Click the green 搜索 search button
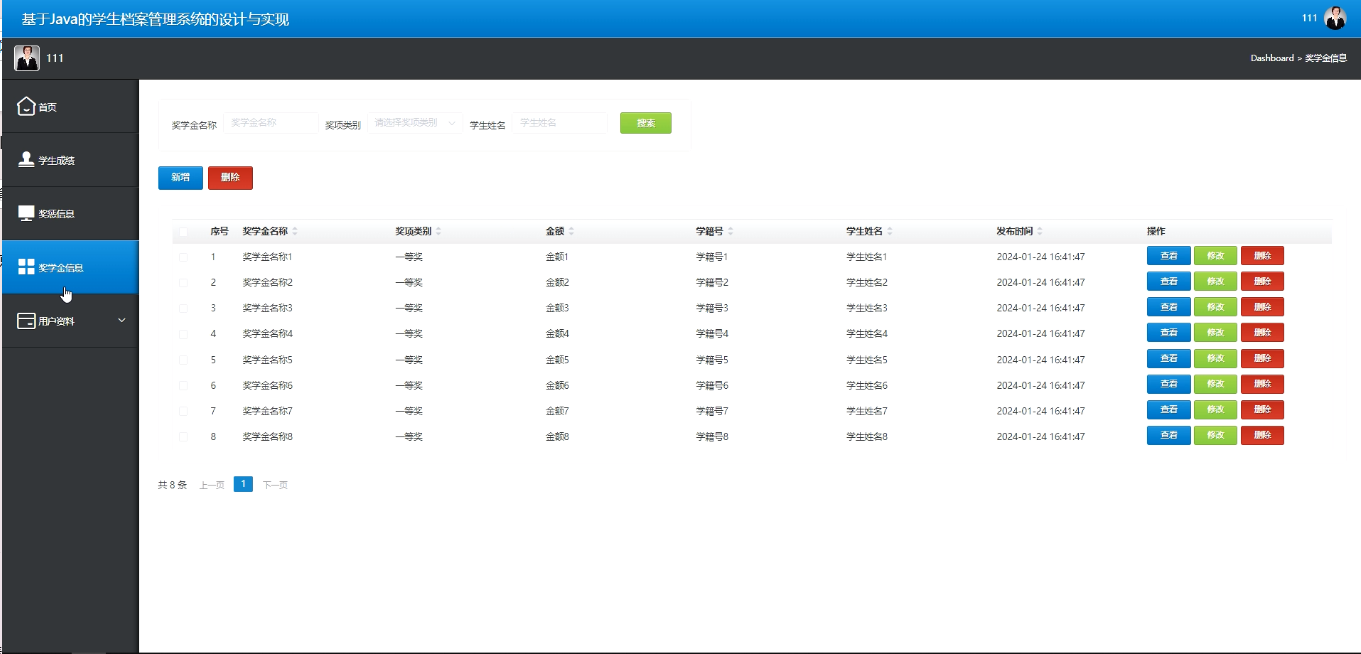The image size is (1361, 654). pos(646,123)
